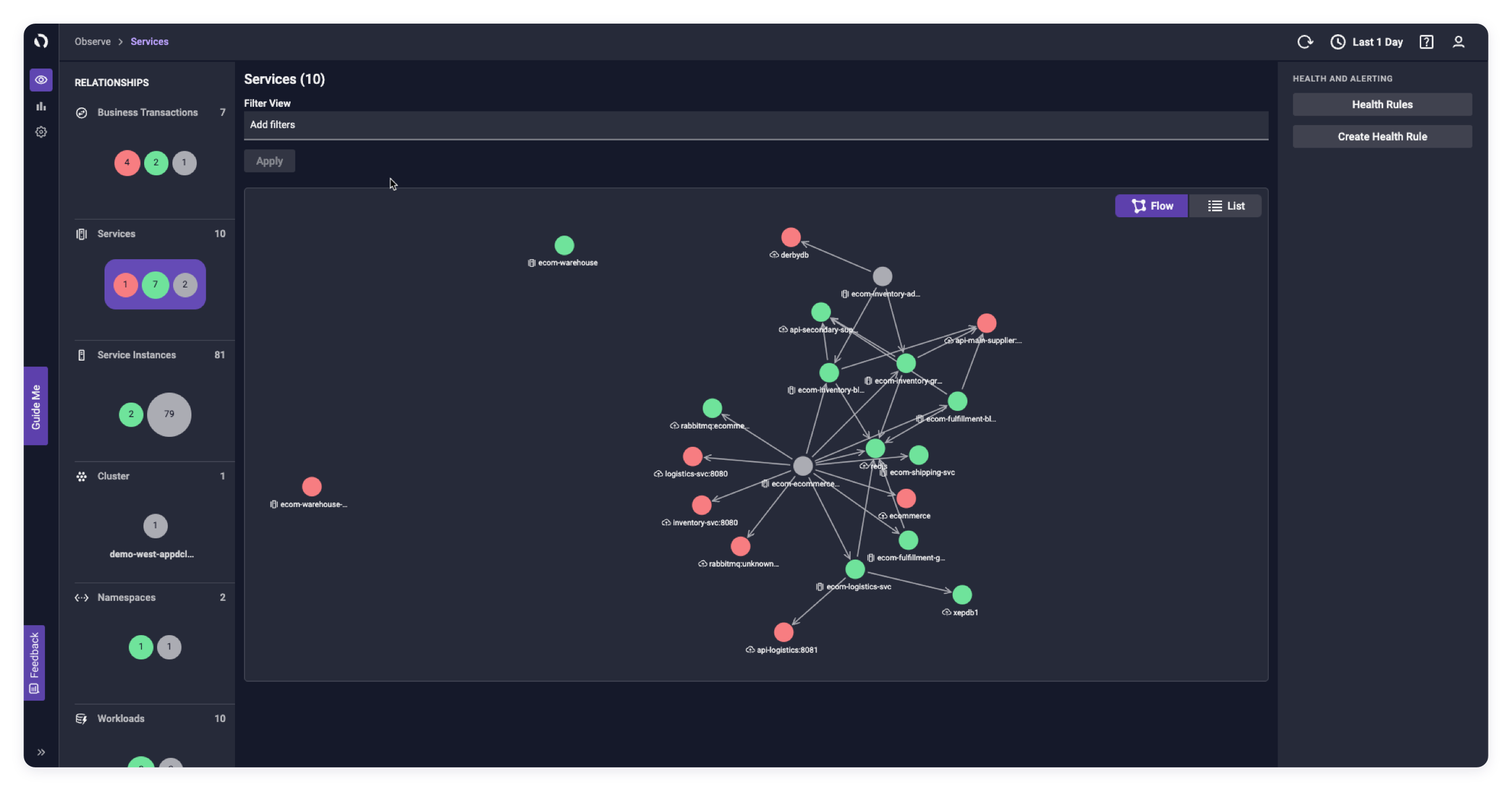Apply the current filter view

269,161
